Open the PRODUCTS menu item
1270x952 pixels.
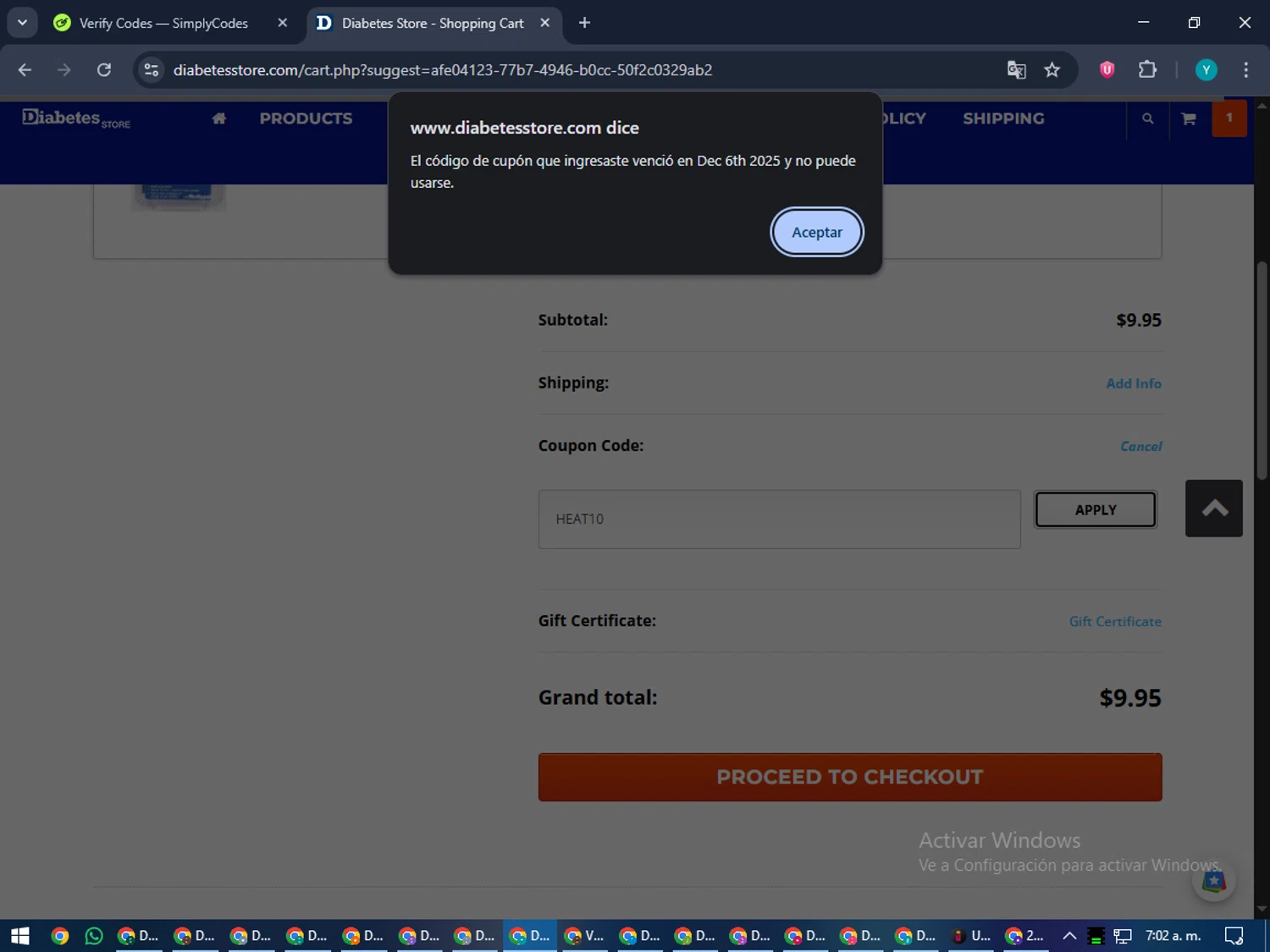[306, 118]
